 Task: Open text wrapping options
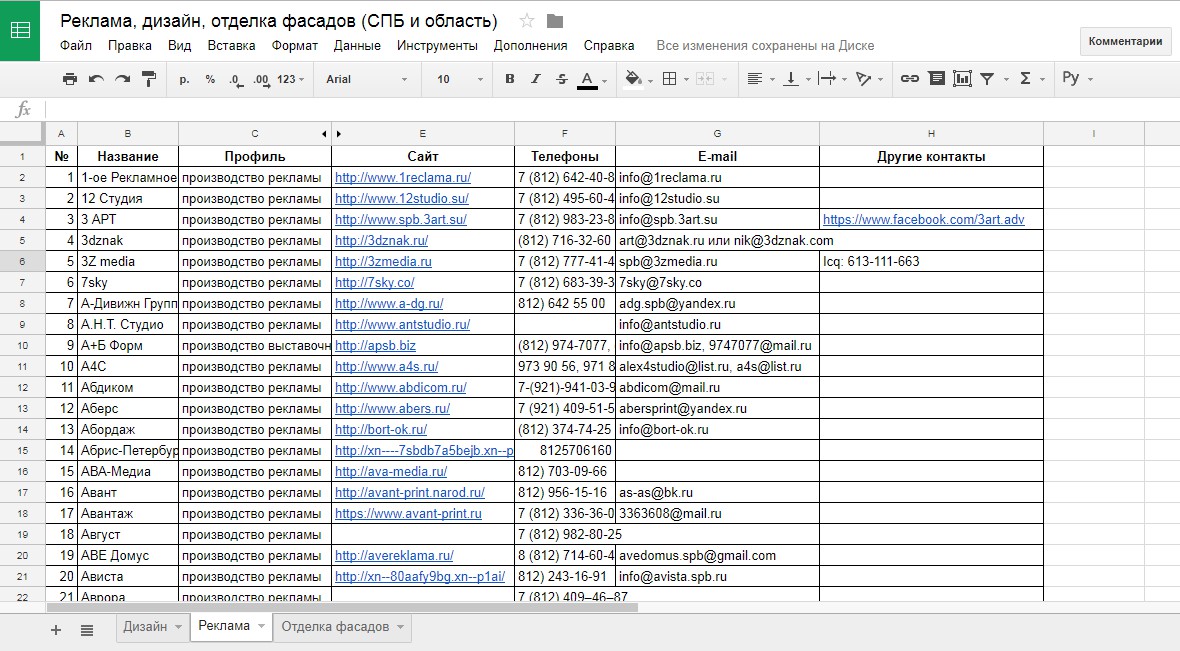tap(827, 79)
